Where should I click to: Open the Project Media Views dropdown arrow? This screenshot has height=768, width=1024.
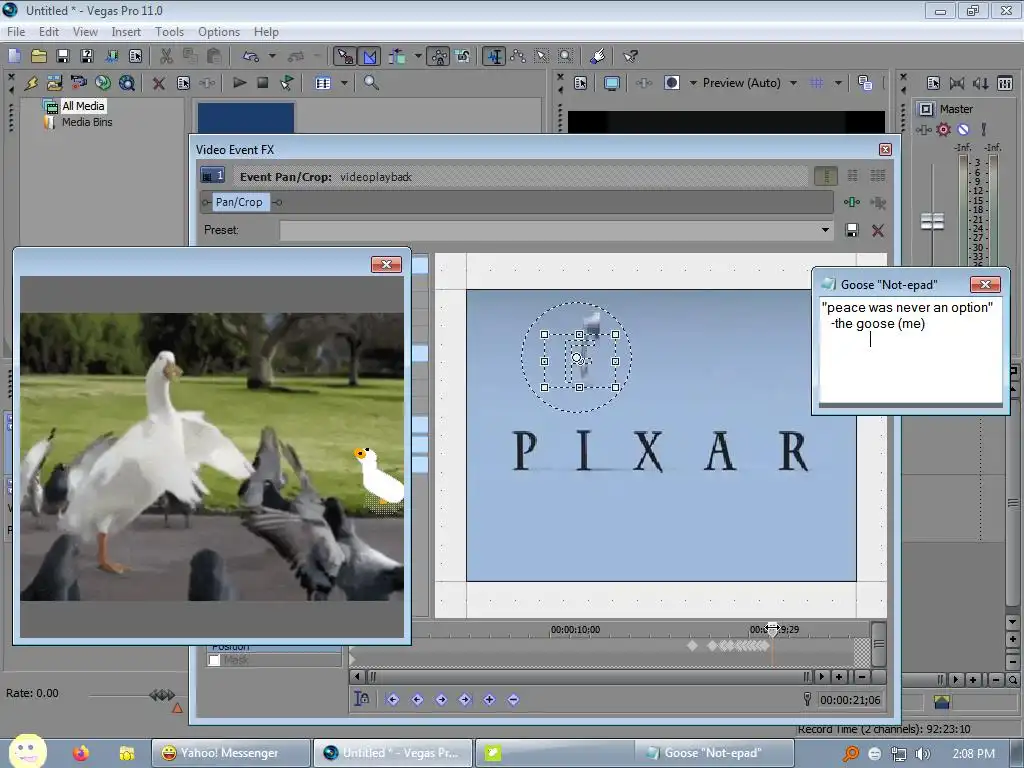coord(344,83)
